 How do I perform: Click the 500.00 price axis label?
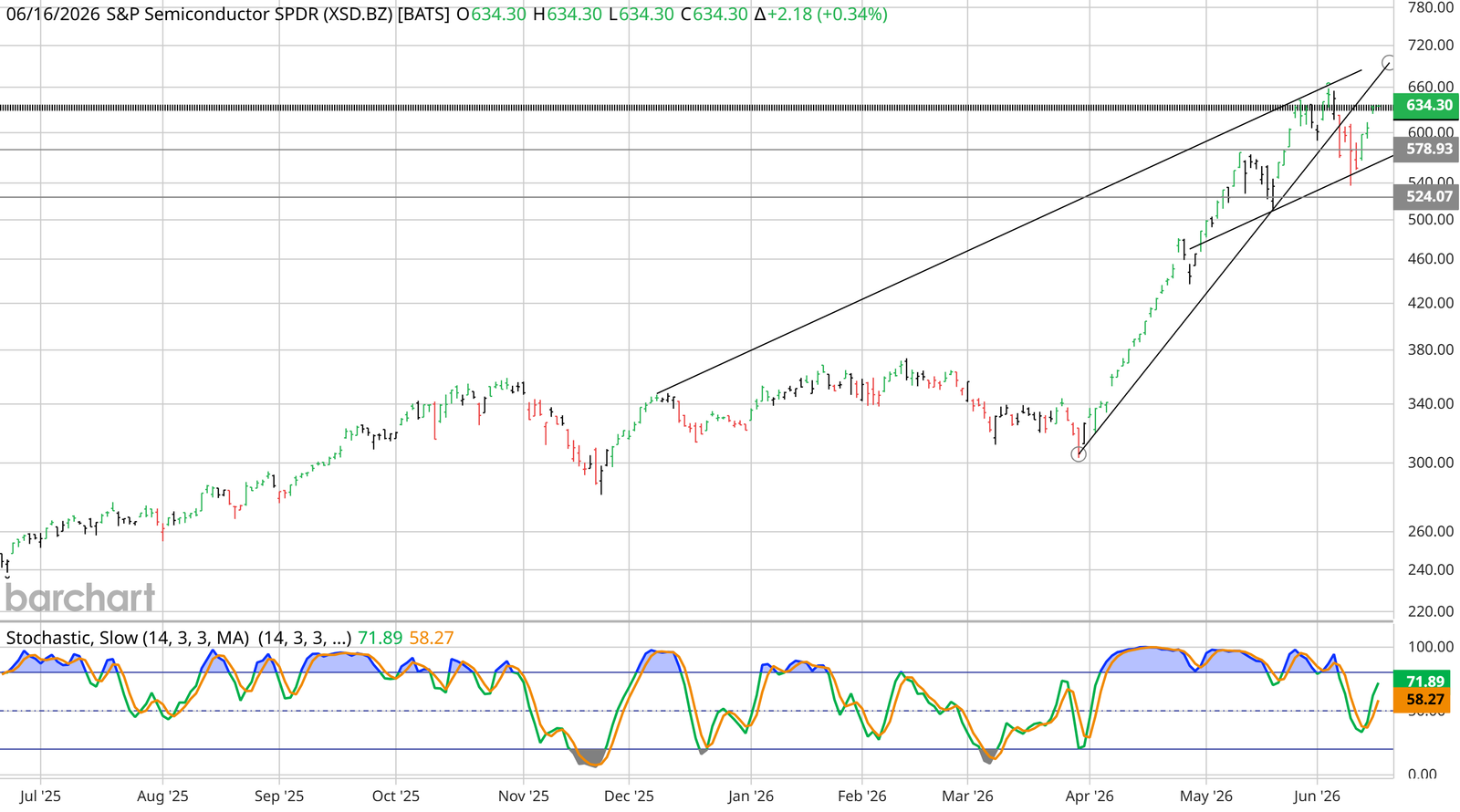1431,220
